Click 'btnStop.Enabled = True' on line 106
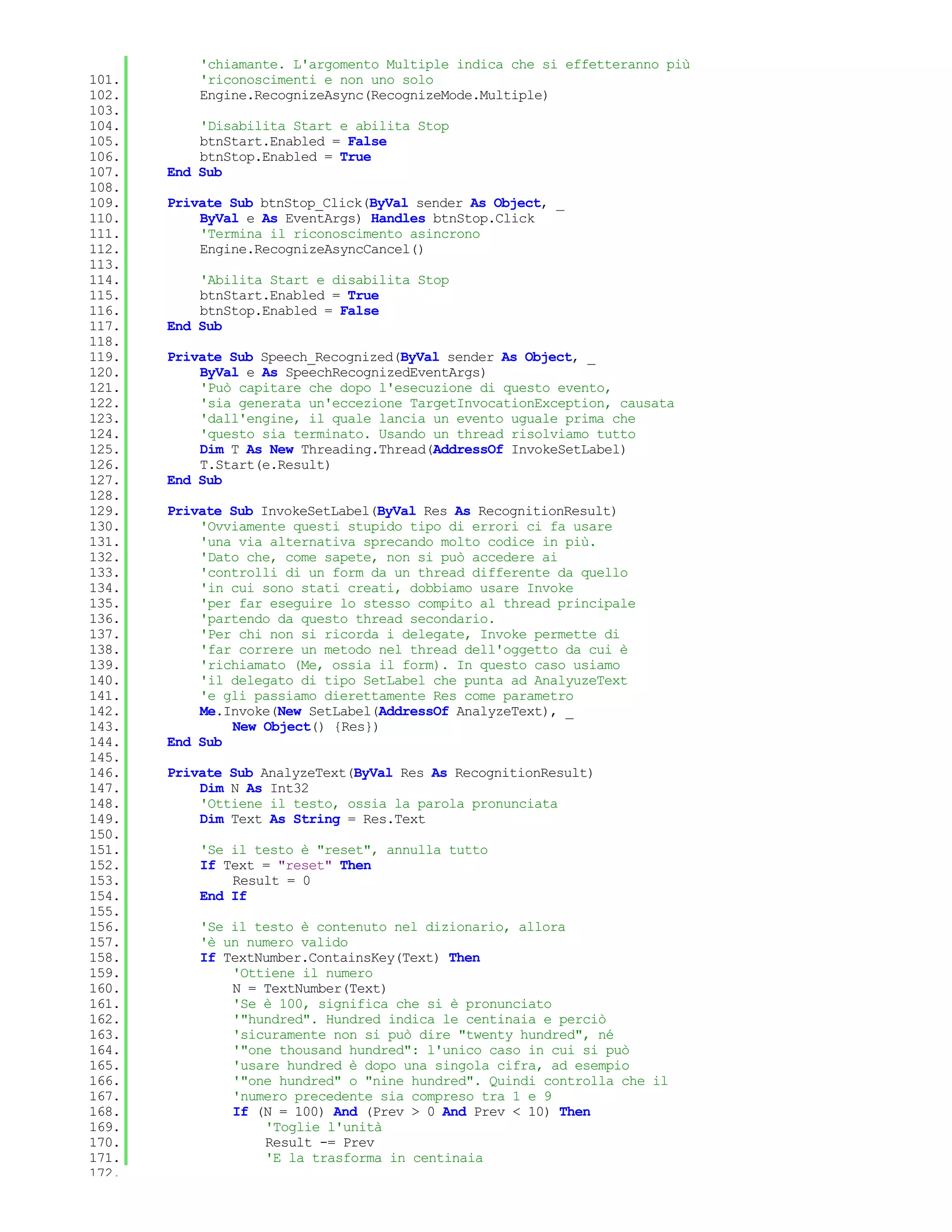The width and height of the screenshot is (952, 1232). pos(285,157)
